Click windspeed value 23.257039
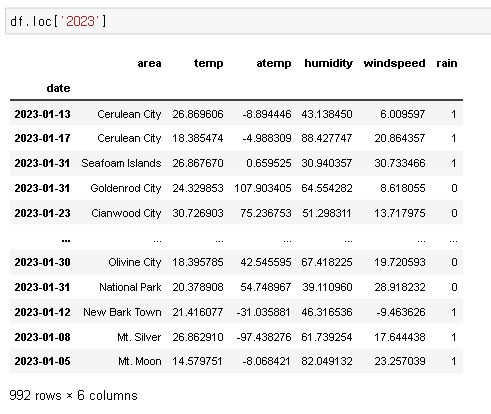The height and width of the screenshot is (414, 491). pyautogui.click(x=400, y=361)
